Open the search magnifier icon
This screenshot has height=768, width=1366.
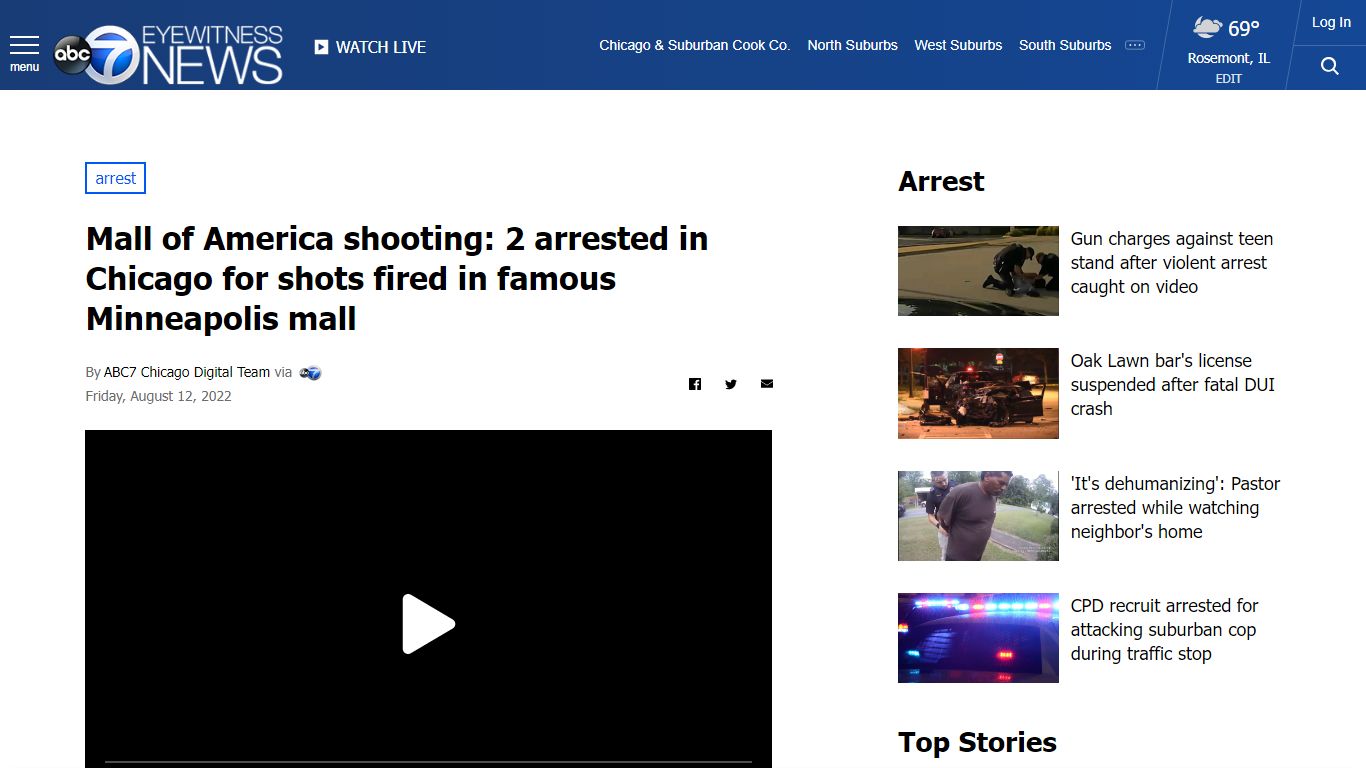pyautogui.click(x=1329, y=66)
